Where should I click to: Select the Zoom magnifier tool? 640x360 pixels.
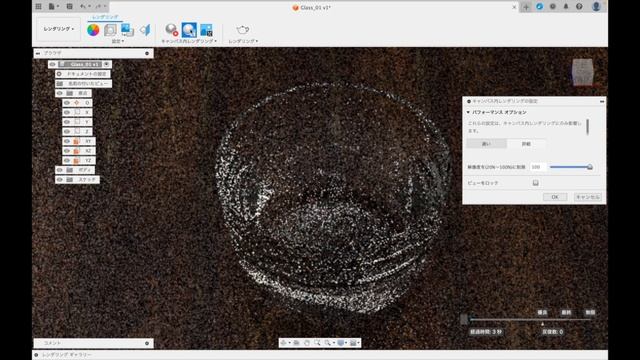(x=317, y=343)
